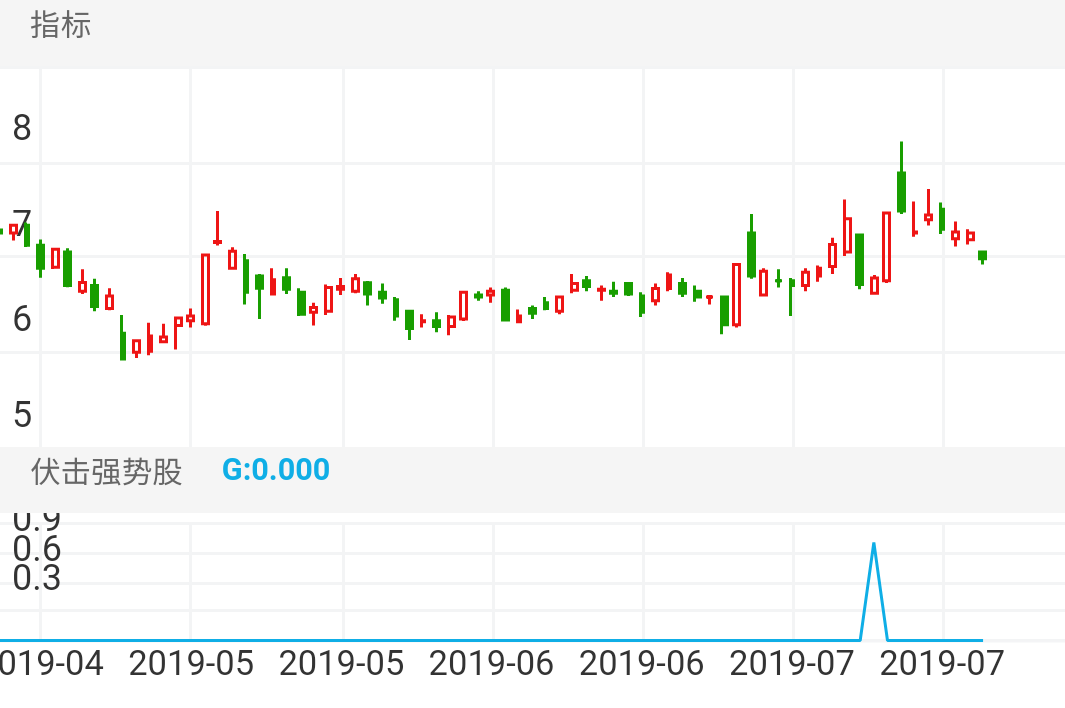Click the tallest green candlestick near price 8
1065x708 pixels.
(x=901, y=178)
